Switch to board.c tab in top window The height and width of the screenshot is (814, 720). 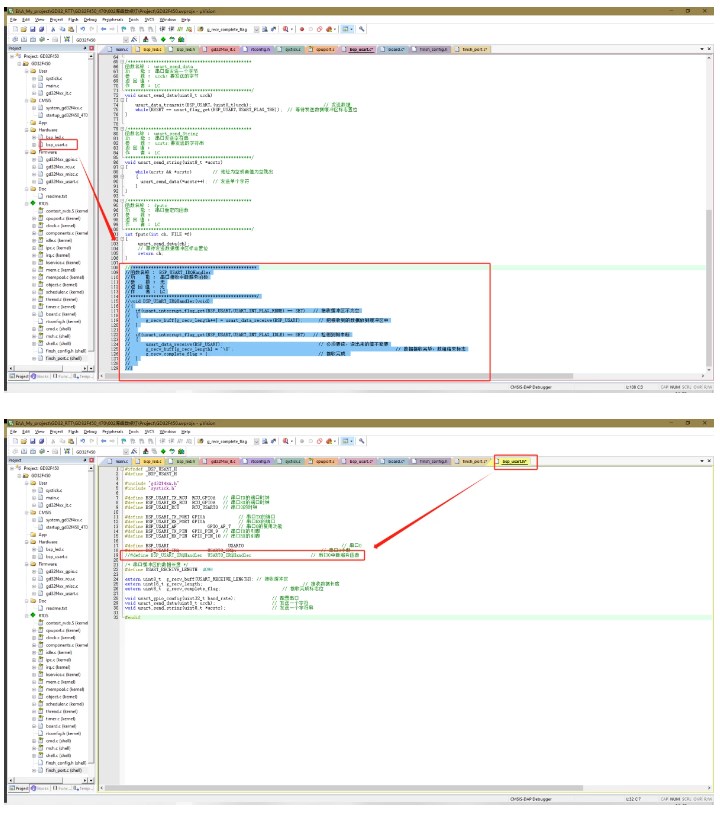pyautogui.click(x=393, y=49)
